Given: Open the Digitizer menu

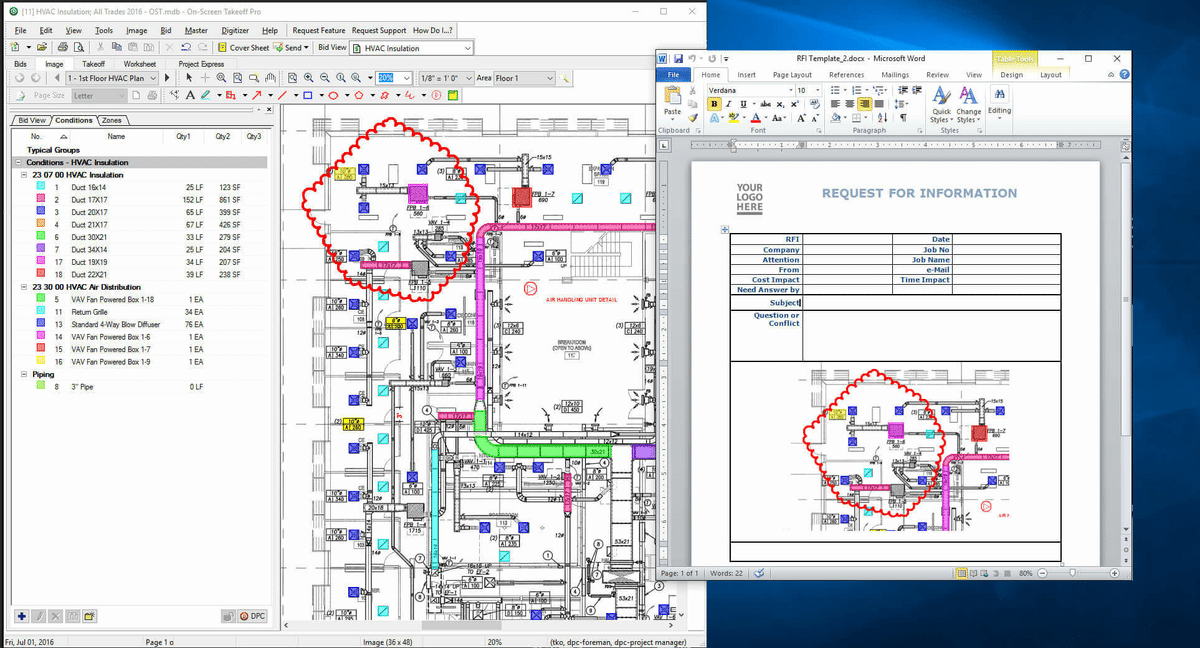Looking at the screenshot, I should [235, 31].
